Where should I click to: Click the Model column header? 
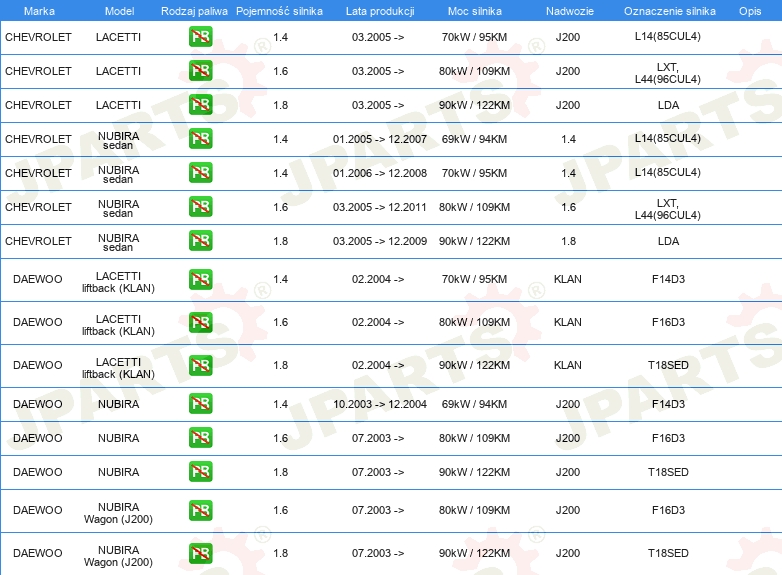click(119, 11)
